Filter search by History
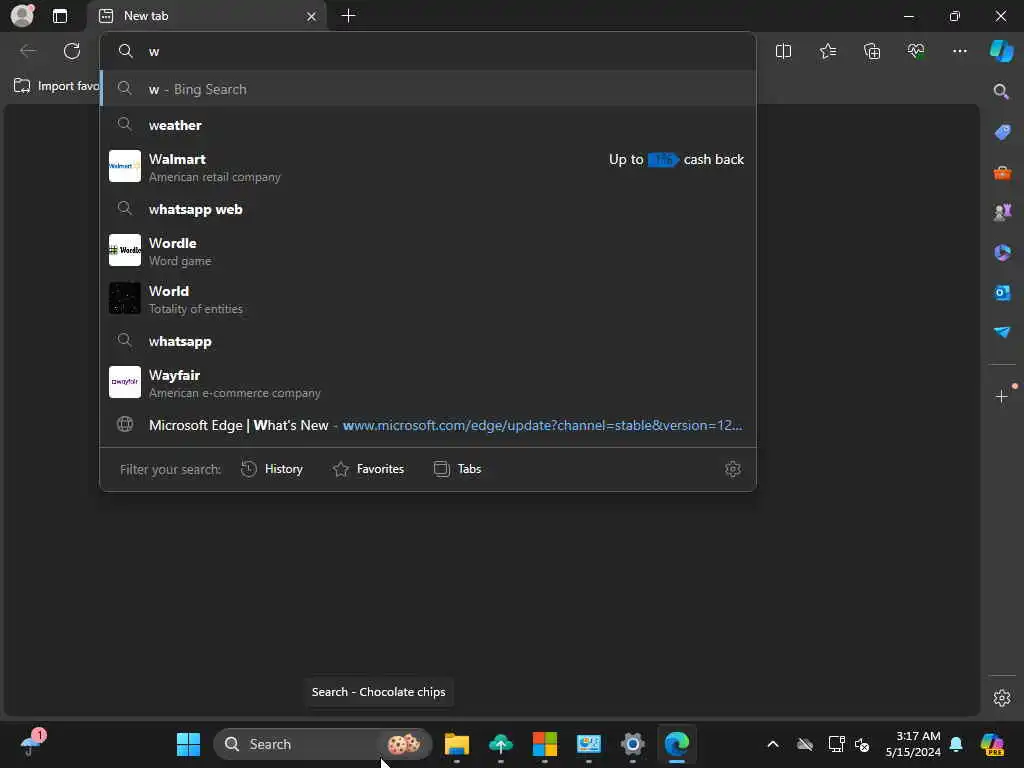 272,469
